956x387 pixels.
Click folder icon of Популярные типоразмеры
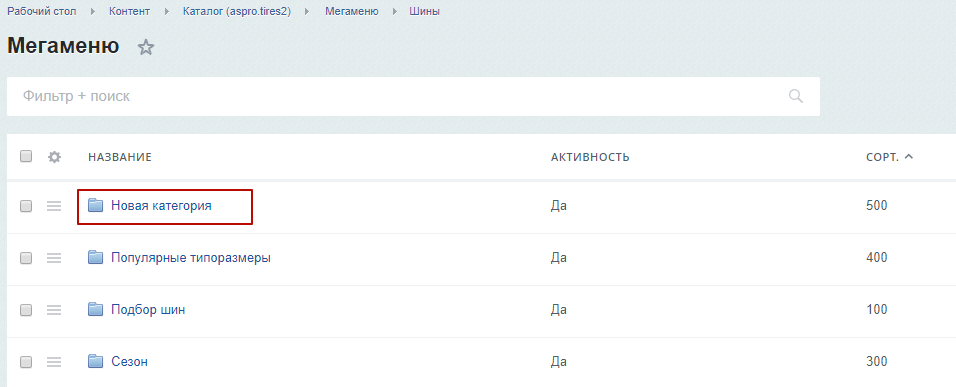click(96, 257)
